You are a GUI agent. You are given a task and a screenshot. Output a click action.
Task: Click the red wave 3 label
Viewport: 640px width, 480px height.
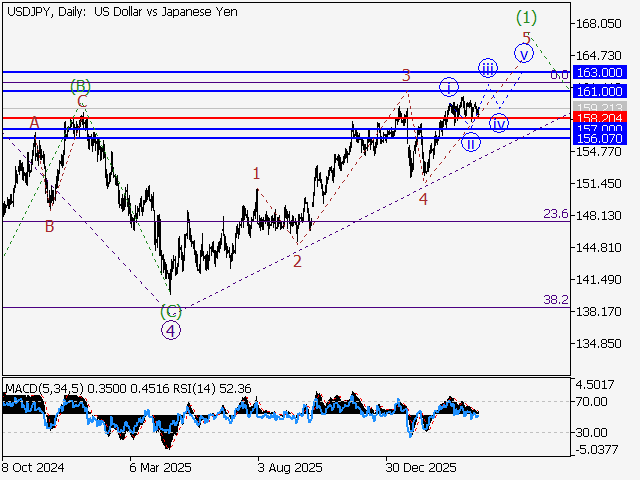(406, 75)
